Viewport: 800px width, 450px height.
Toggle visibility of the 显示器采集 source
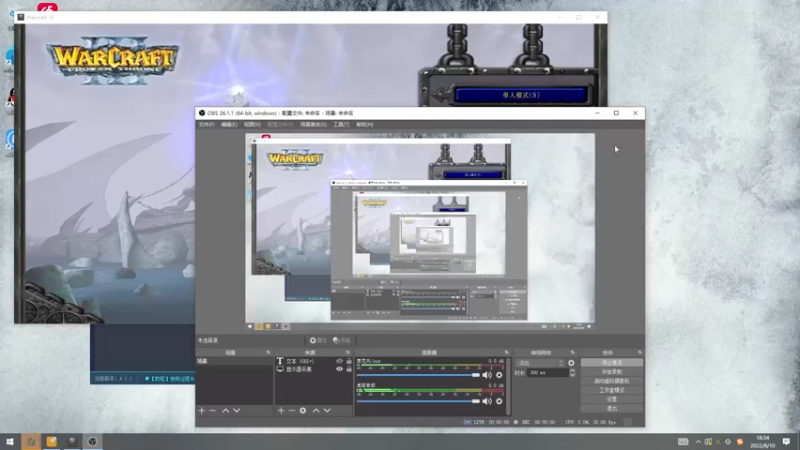[x=339, y=369]
